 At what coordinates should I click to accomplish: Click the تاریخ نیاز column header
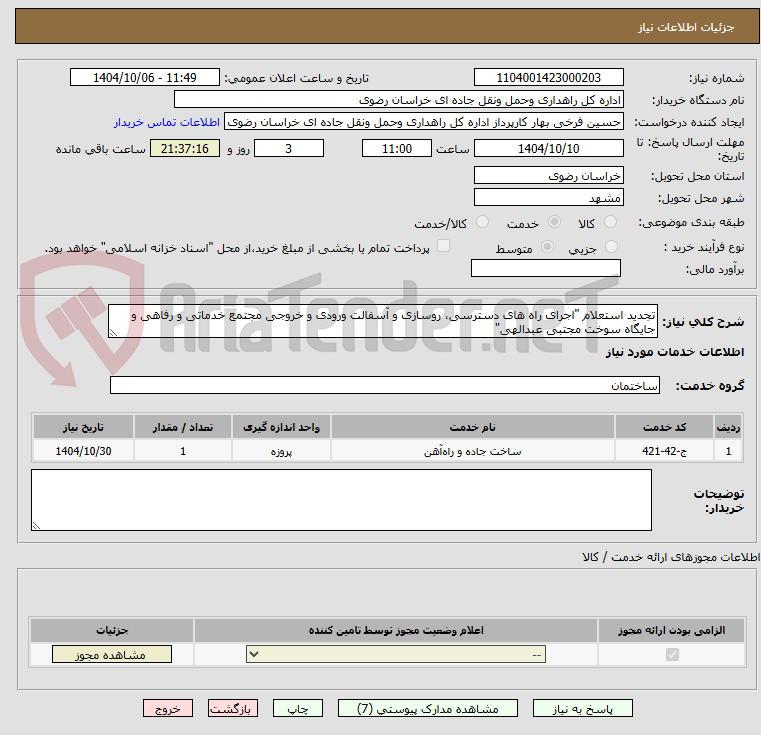83,427
